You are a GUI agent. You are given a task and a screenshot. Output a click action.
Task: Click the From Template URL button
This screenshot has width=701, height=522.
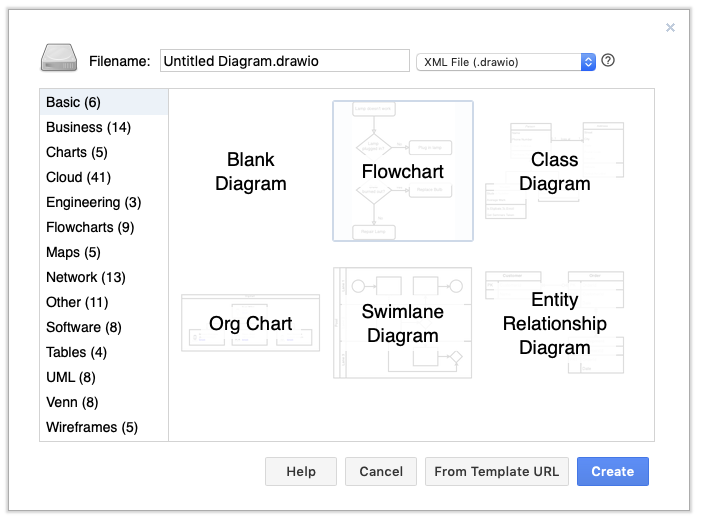(497, 471)
